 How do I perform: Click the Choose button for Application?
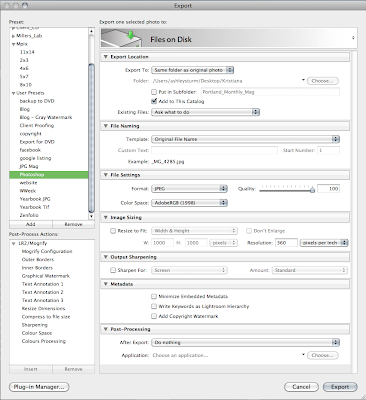[x=323, y=355]
